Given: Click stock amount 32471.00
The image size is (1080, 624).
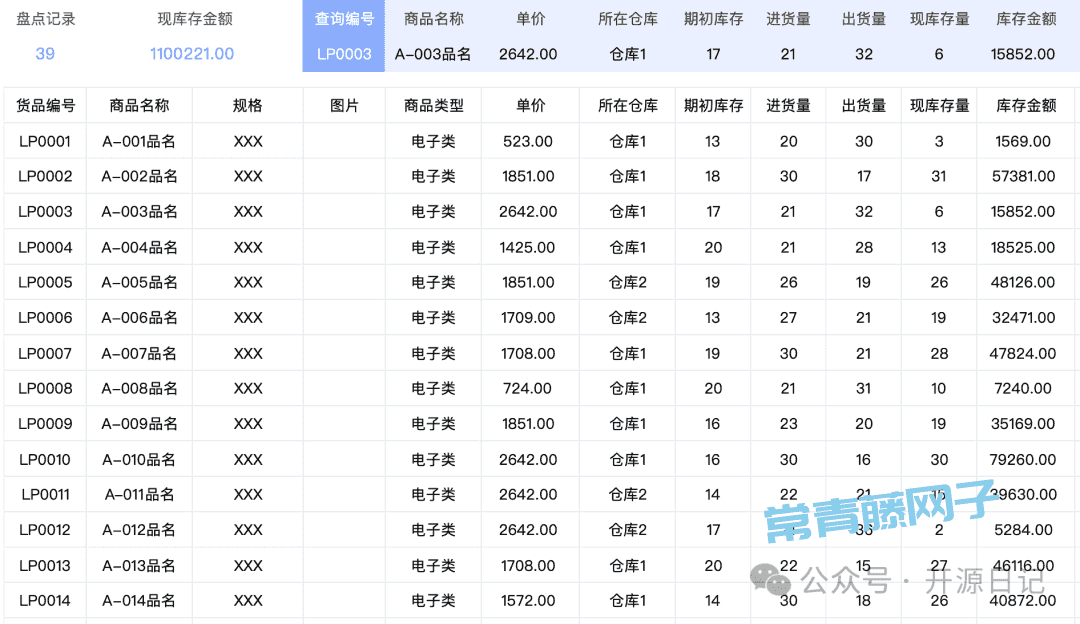Looking at the screenshot, I should [x=1023, y=318].
